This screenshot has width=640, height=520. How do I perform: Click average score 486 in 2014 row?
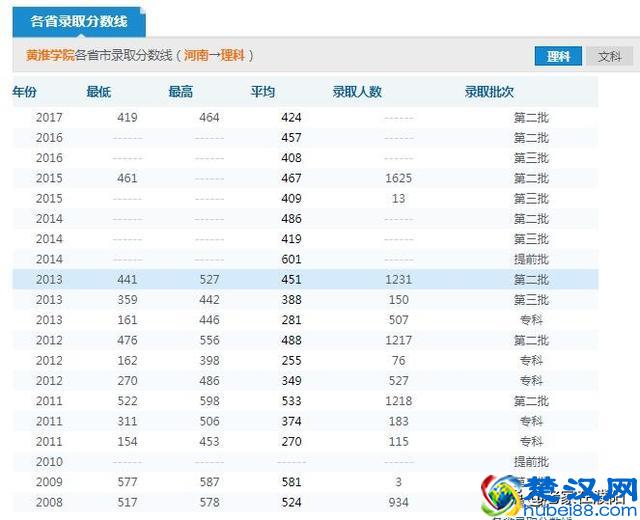click(x=291, y=219)
